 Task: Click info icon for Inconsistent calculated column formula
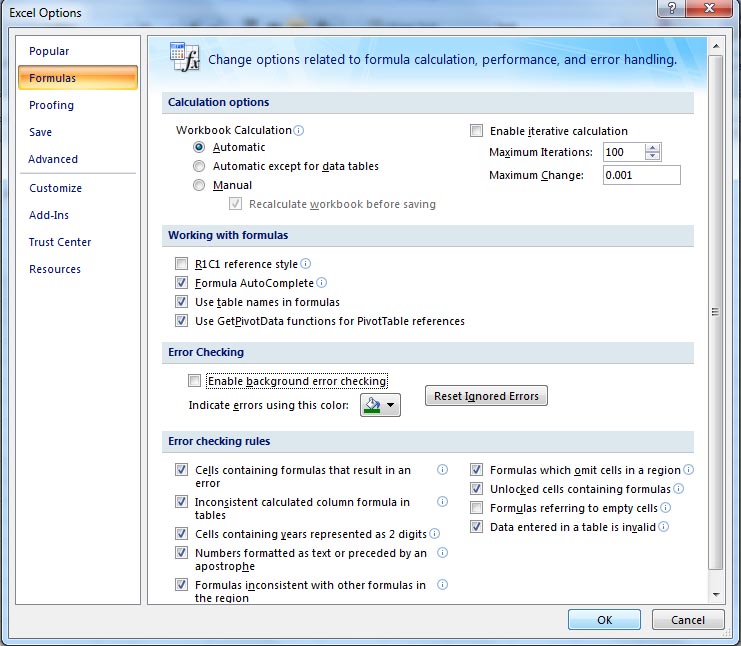[x=442, y=501]
